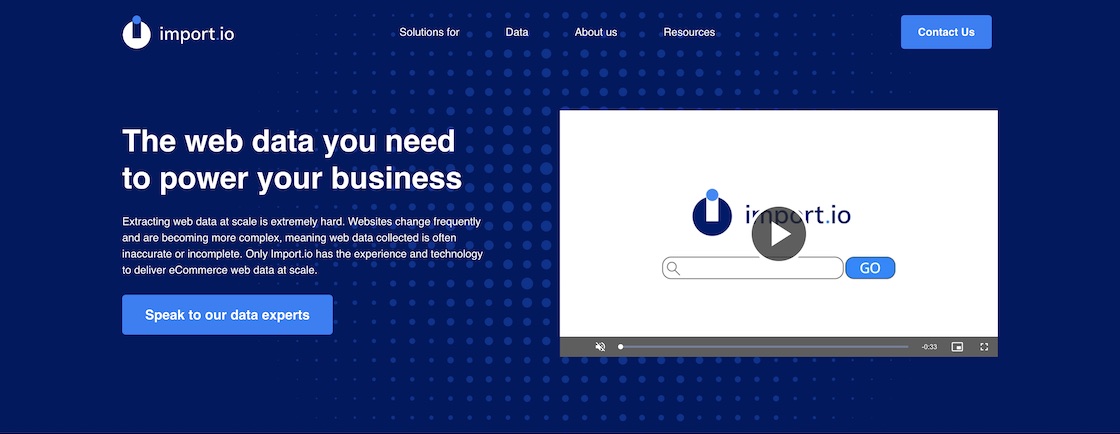Click the search field inside the video

click(x=753, y=268)
